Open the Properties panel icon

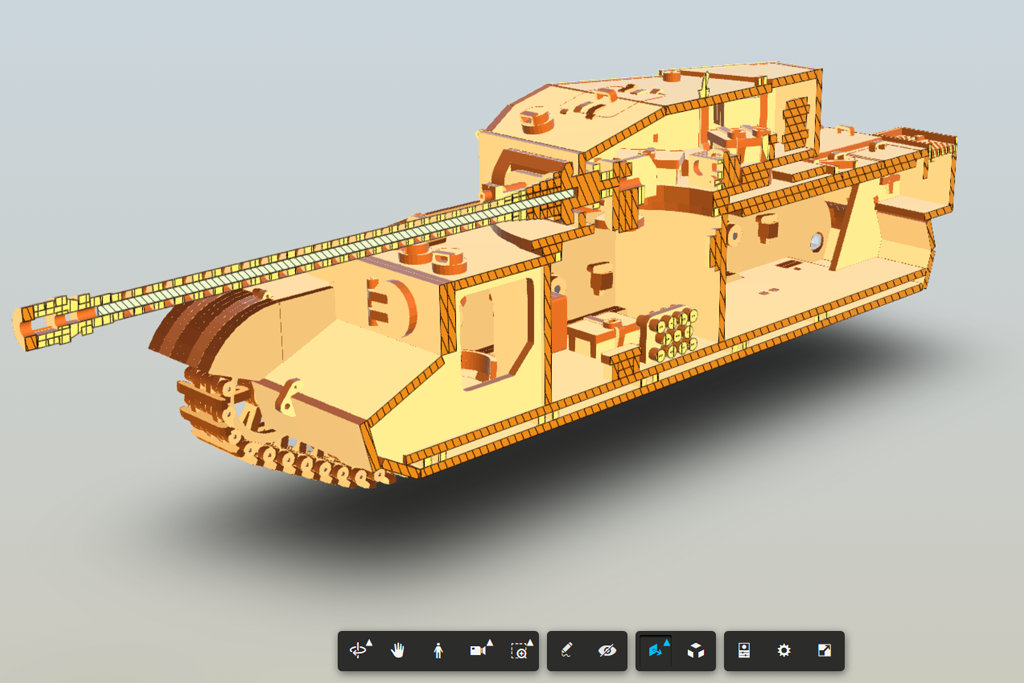click(x=744, y=650)
